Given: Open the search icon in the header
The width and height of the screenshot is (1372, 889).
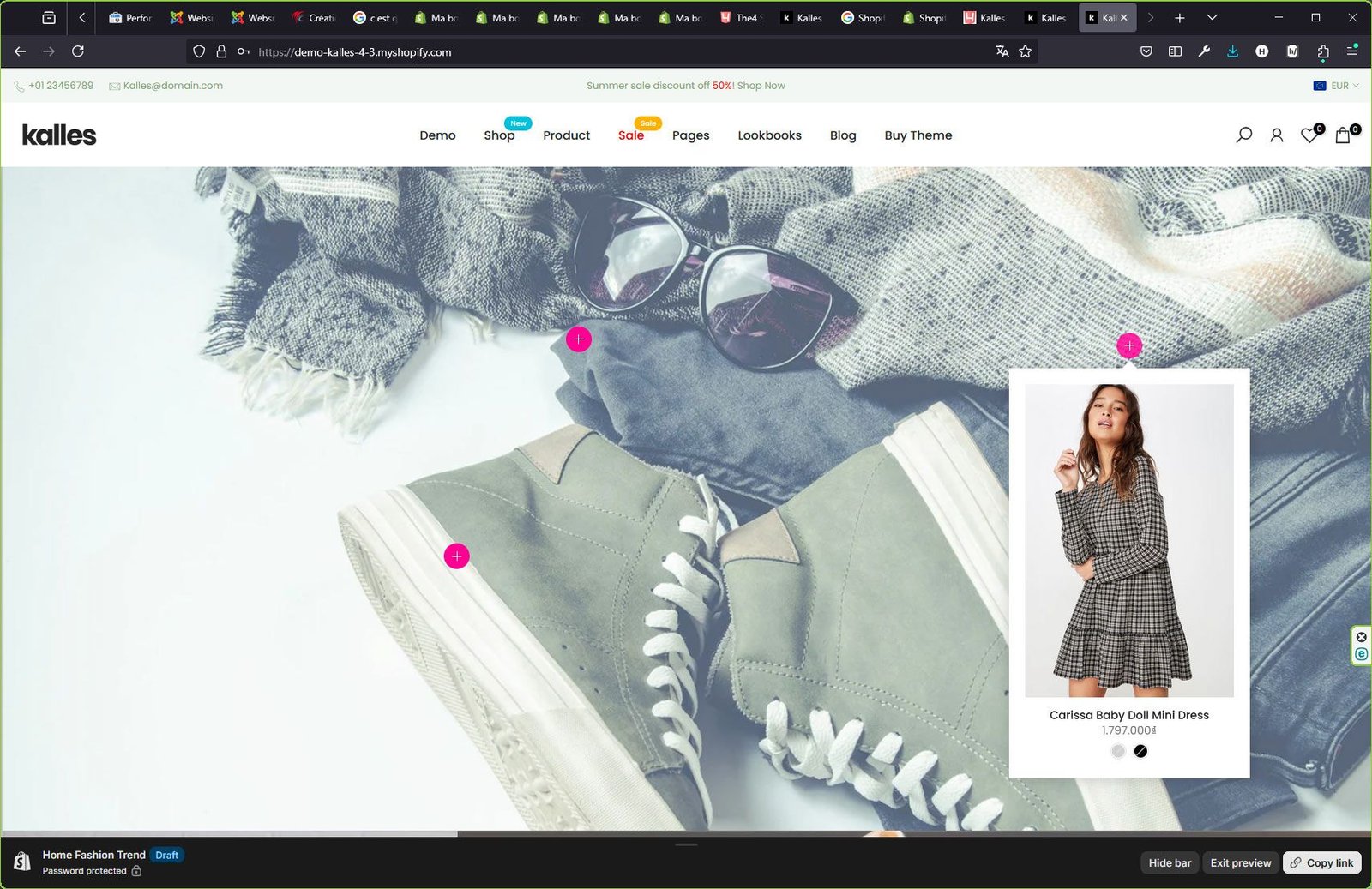Looking at the screenshot, I should 1243,135.
